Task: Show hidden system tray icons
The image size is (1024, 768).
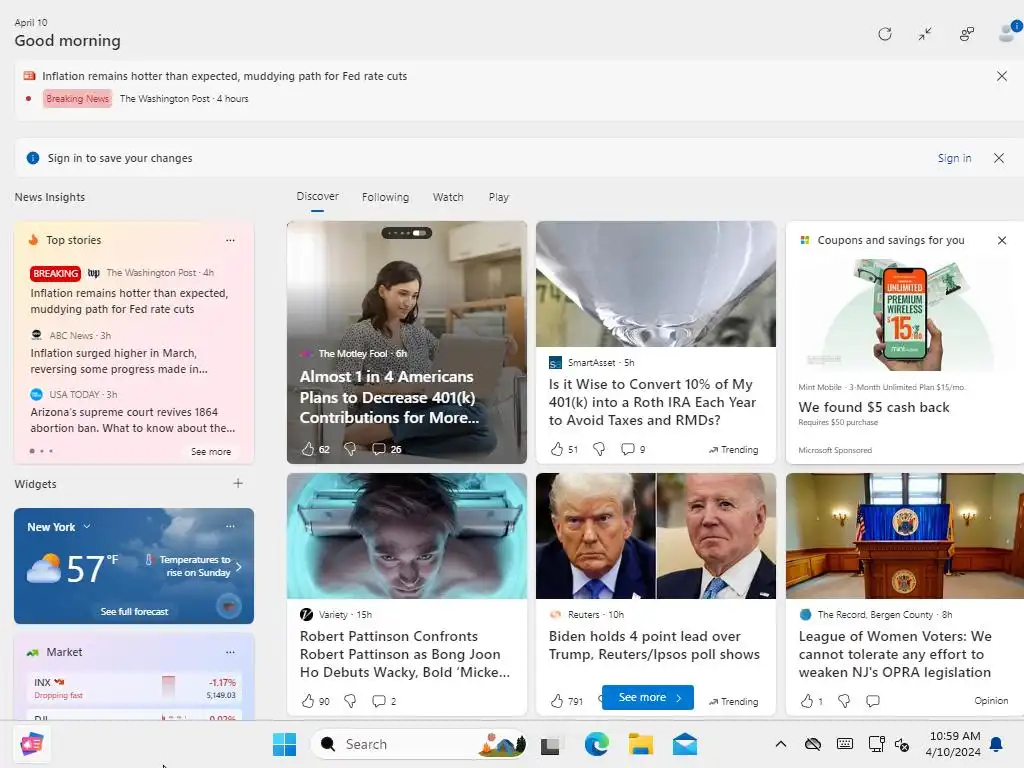Action: click(x=780, y=744)
